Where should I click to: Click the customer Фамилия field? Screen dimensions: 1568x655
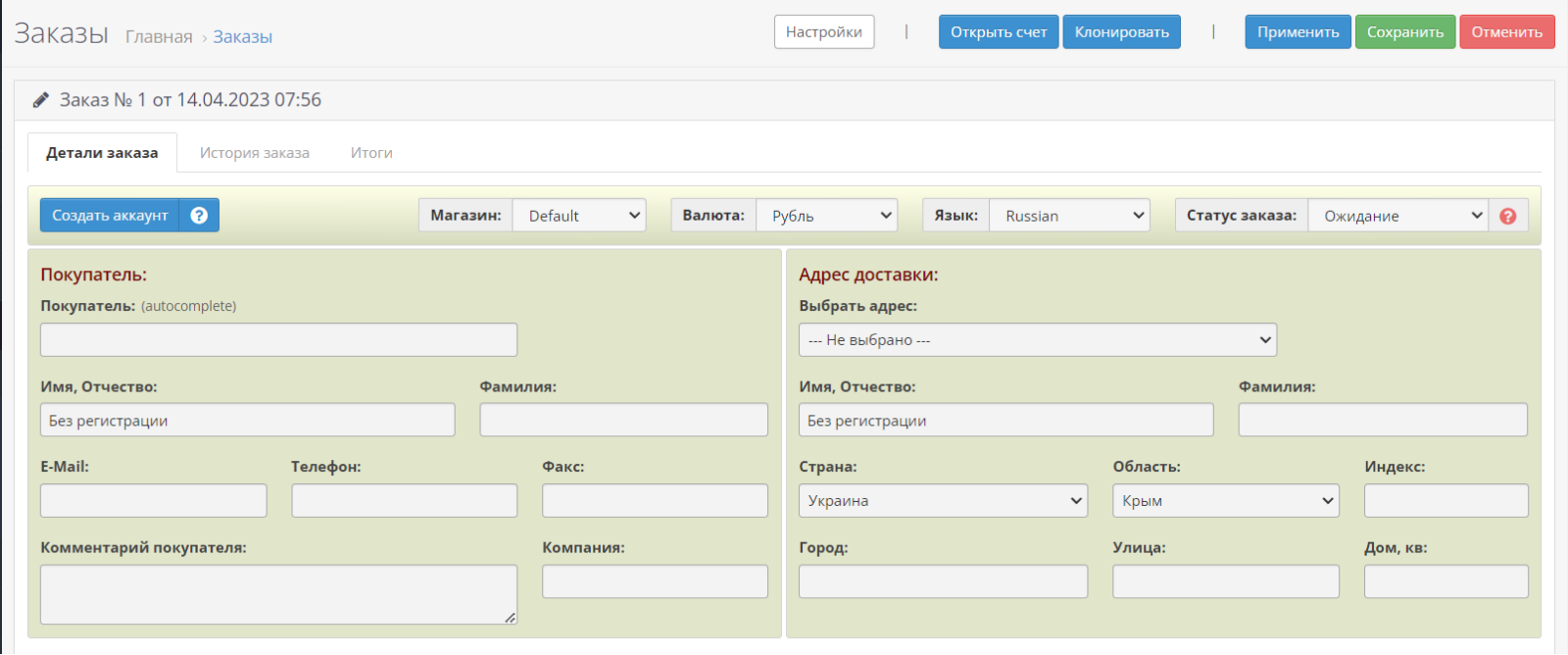point(623,421)
